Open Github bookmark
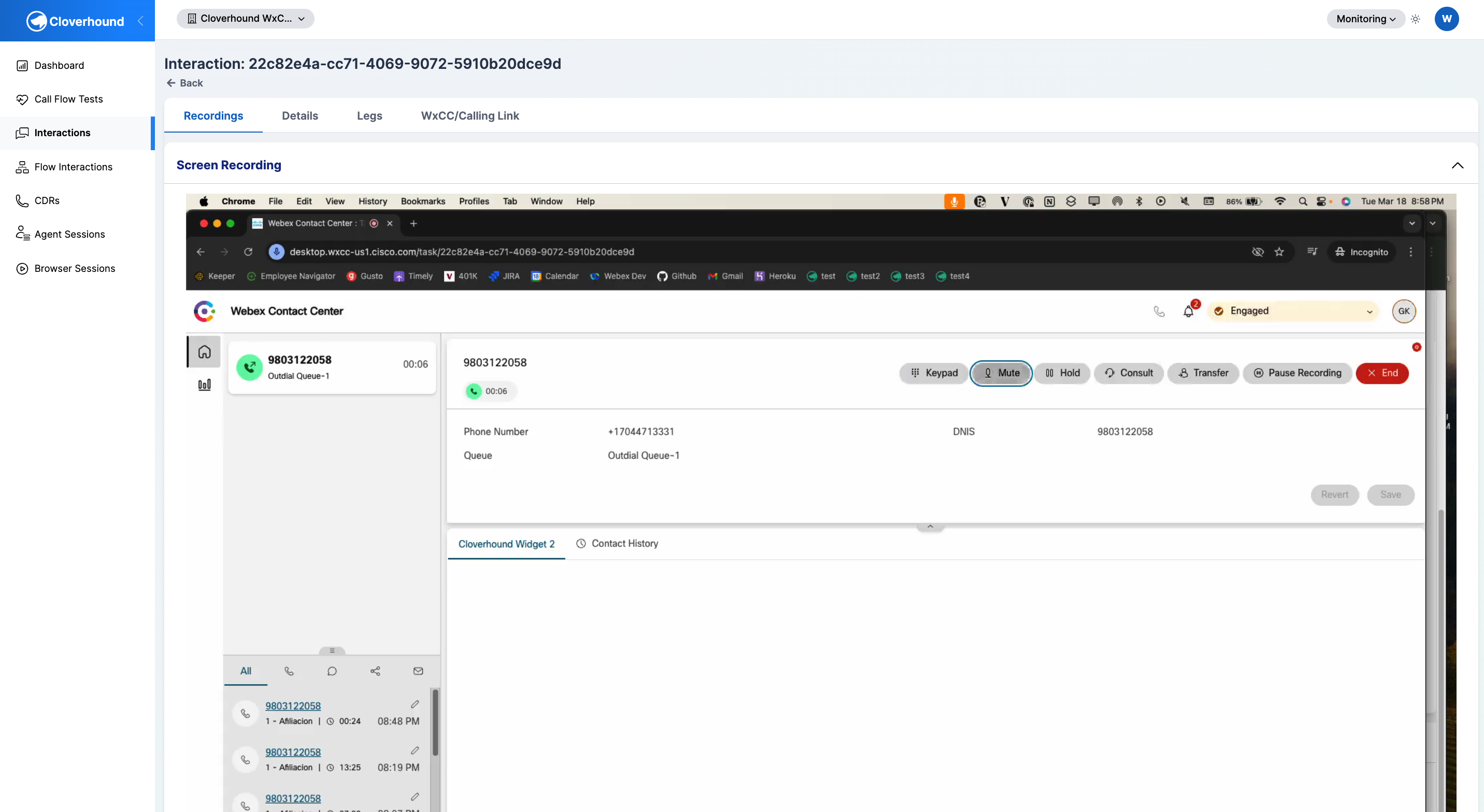Image resolution: width=1484 pixels, height=812 pixels. click(x=677, y=276)
